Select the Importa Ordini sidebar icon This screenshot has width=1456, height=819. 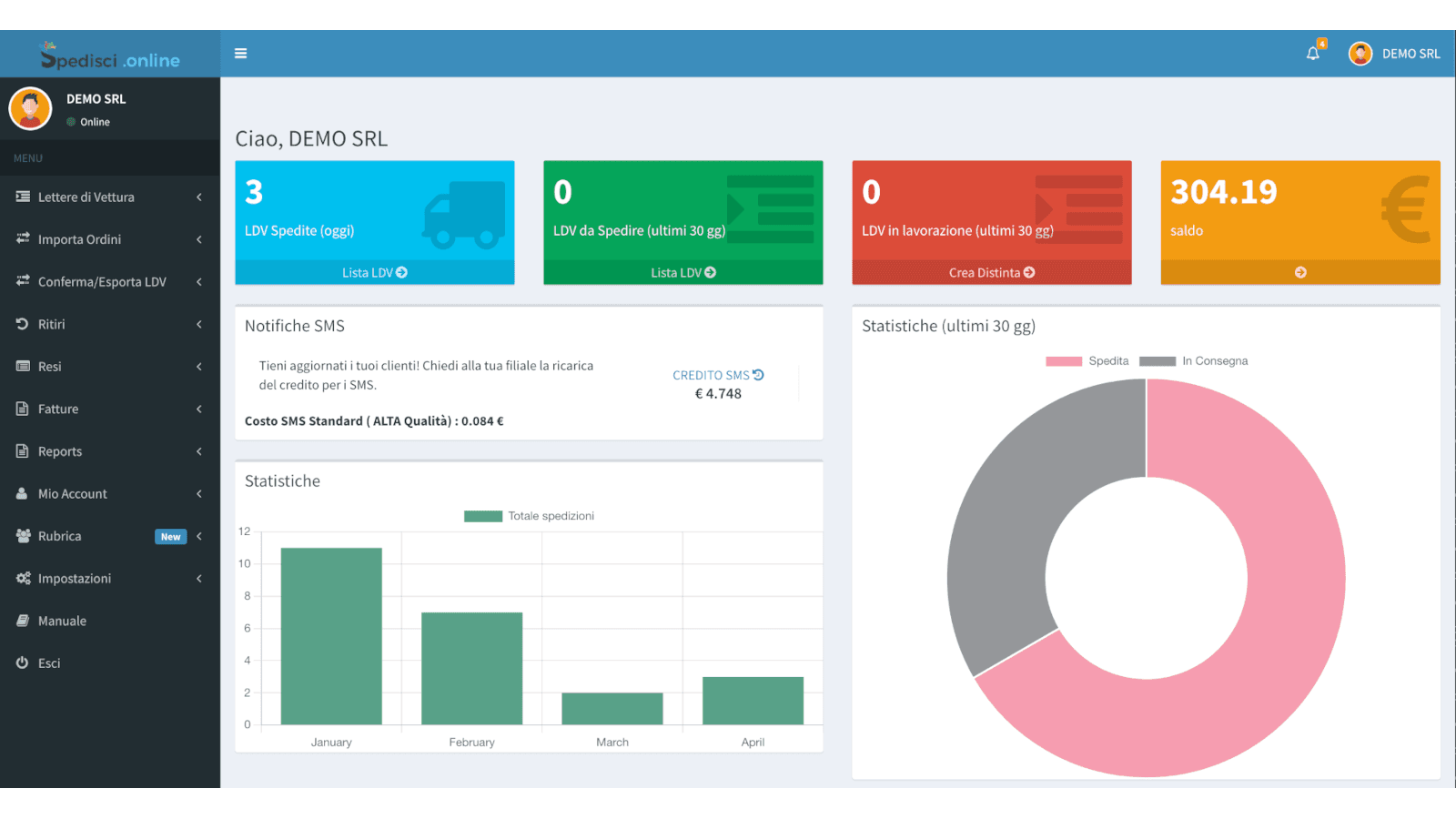point(22,239)
